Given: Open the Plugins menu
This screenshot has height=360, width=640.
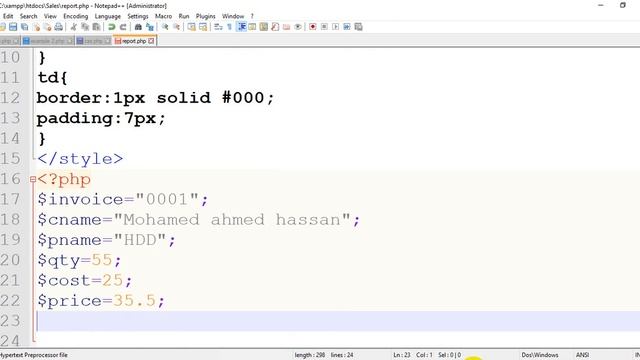Looking at the screenshot, I should coord(206,16).
